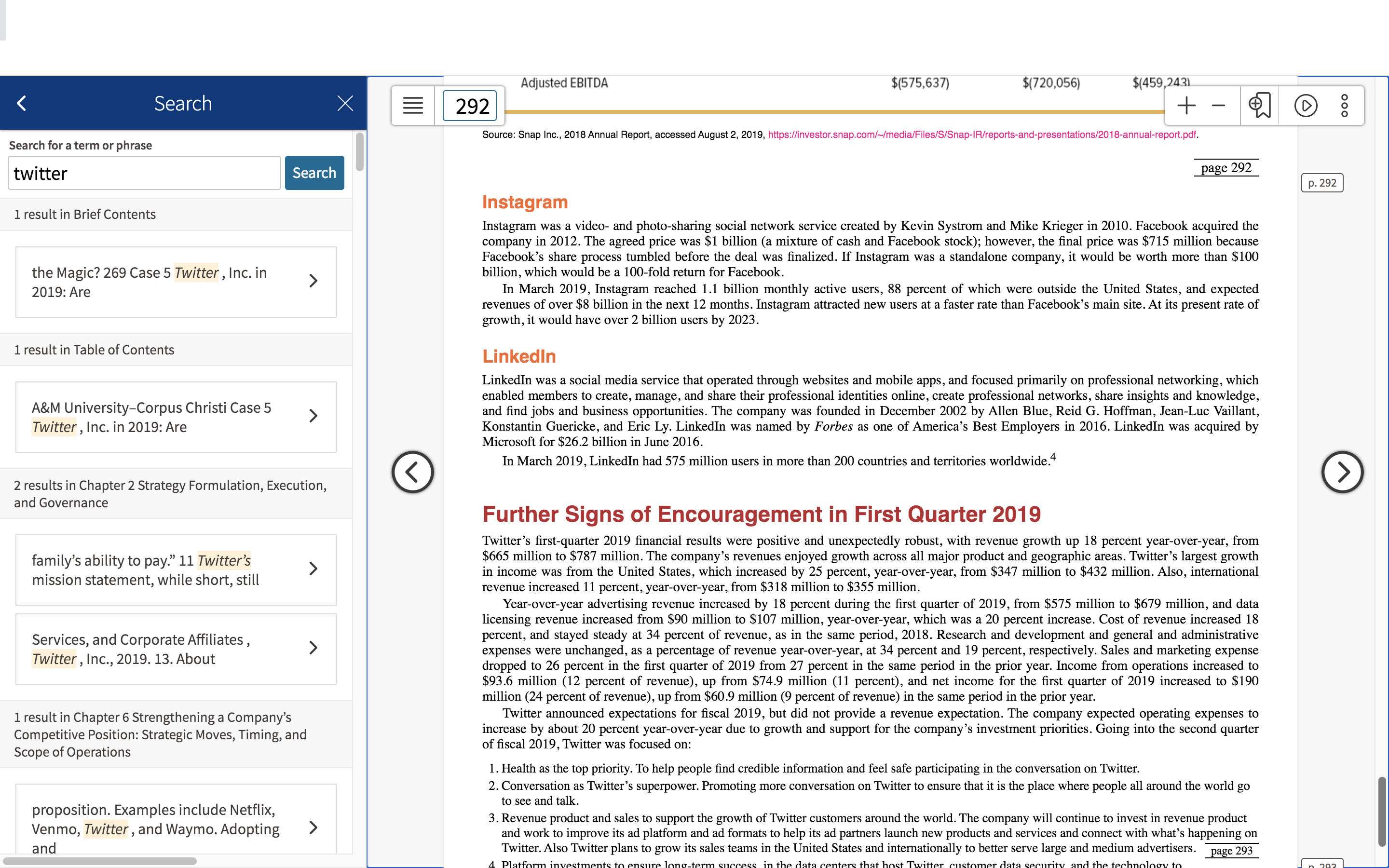Zoom in with the plus icon
1389x868 pixels.
1186,106
